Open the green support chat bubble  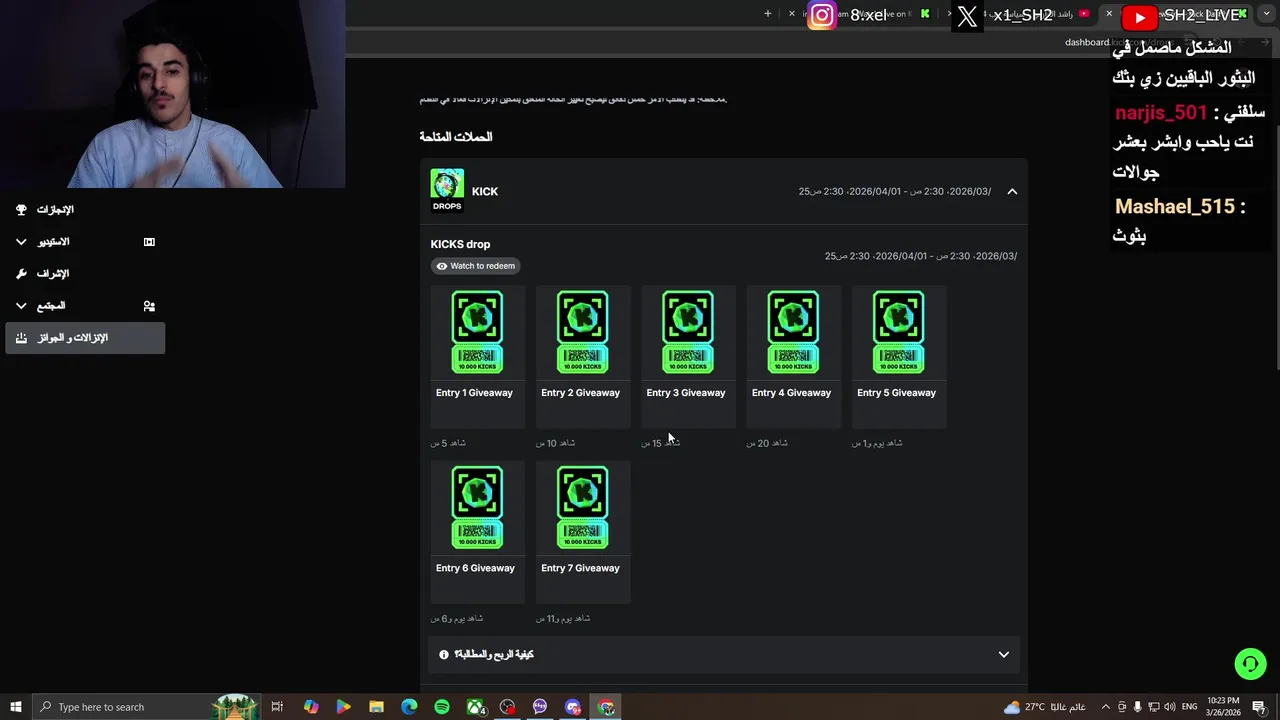point(1250,664)
